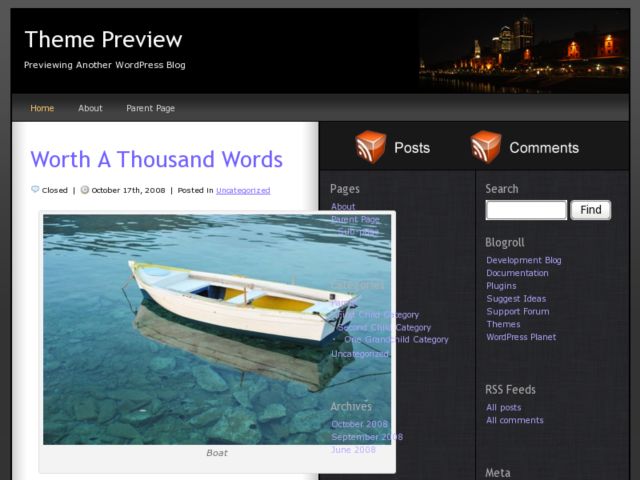
Task: Open Suggest Ideas in Blogroll
Action: 516,299
